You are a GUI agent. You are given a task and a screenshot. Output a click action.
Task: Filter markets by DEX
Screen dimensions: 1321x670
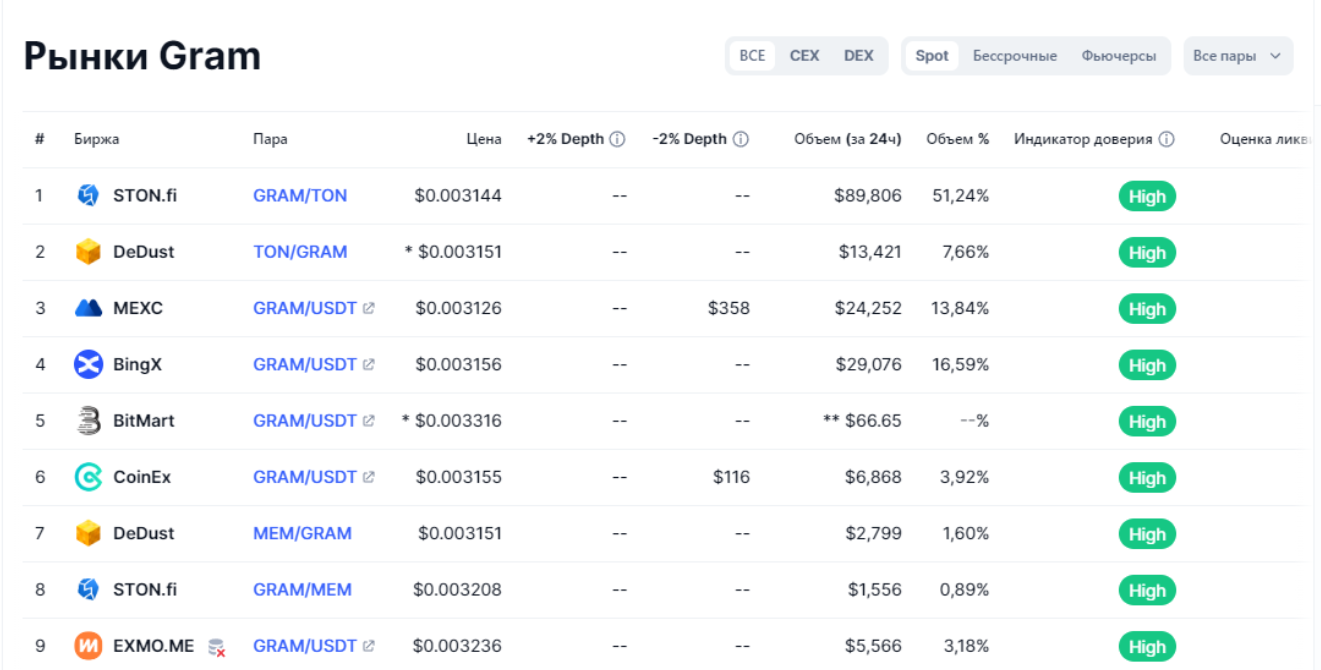858,56
